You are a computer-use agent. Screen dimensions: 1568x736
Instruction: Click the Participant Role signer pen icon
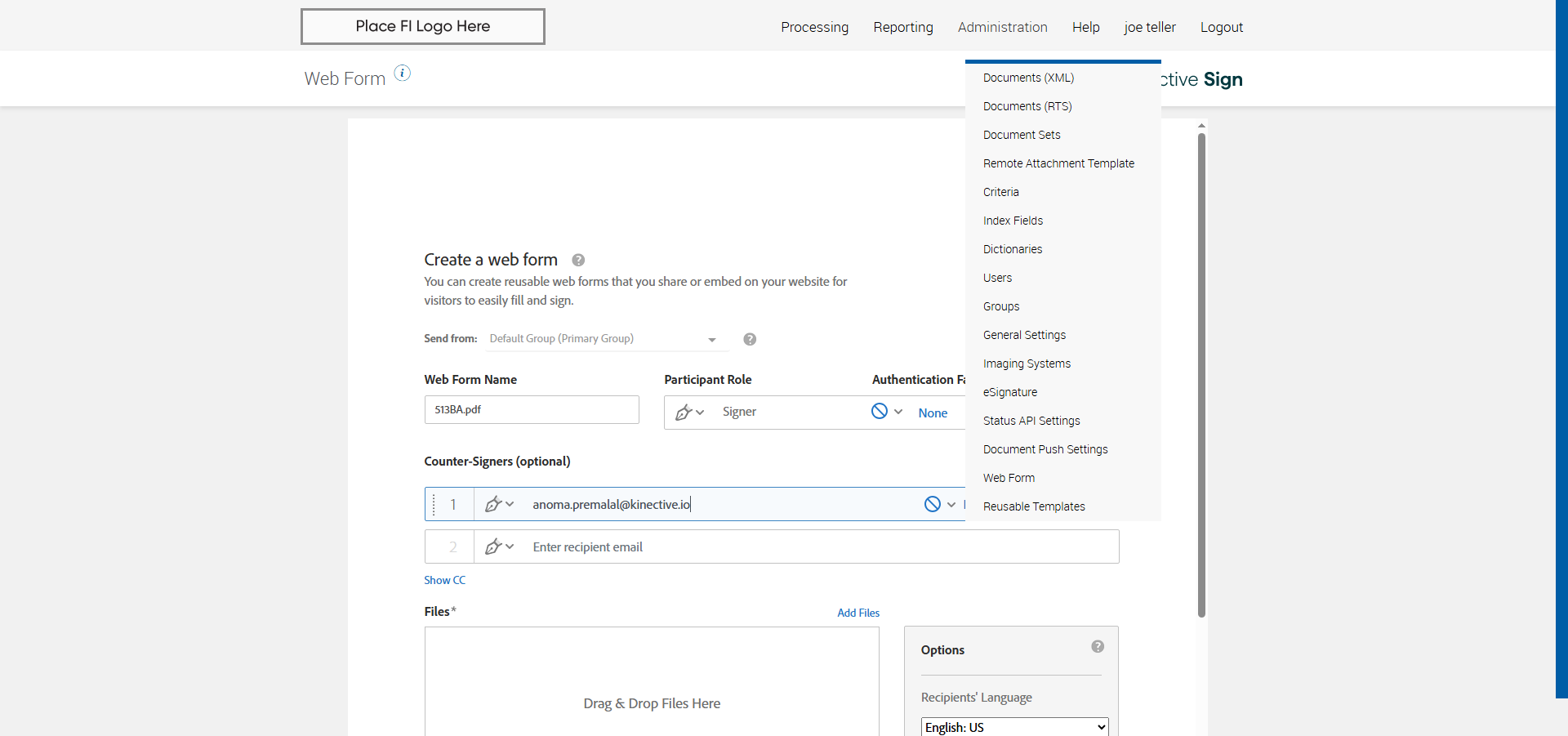[x=684, y=413]
